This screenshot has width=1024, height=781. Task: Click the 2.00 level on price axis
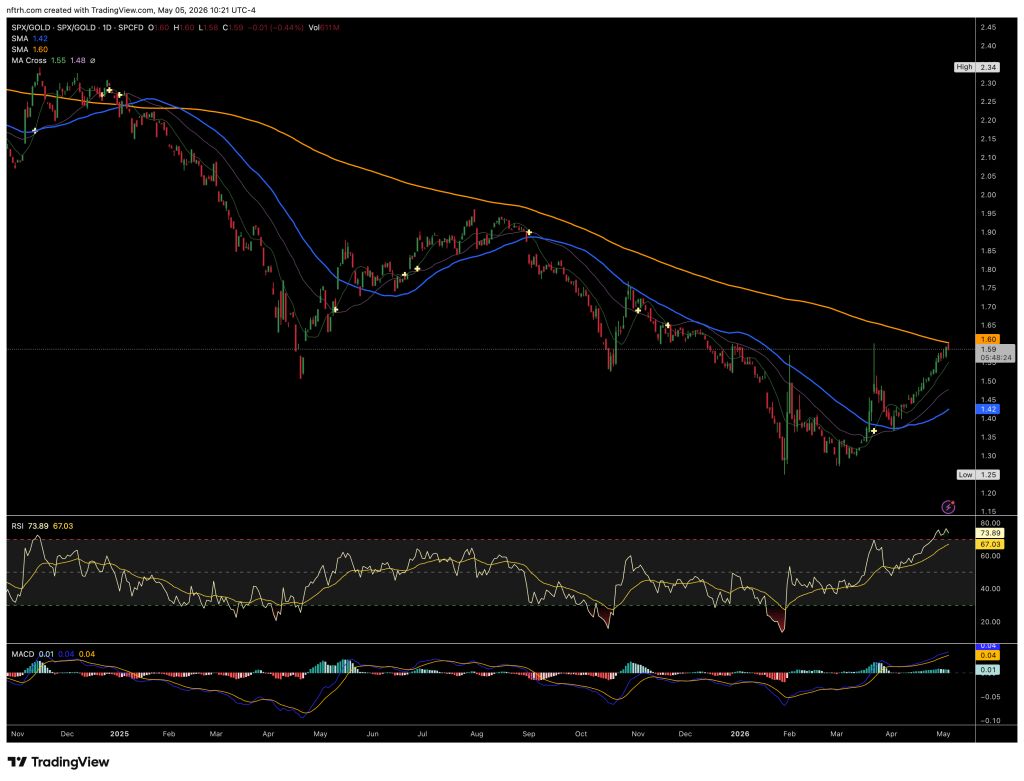[988, 195]
